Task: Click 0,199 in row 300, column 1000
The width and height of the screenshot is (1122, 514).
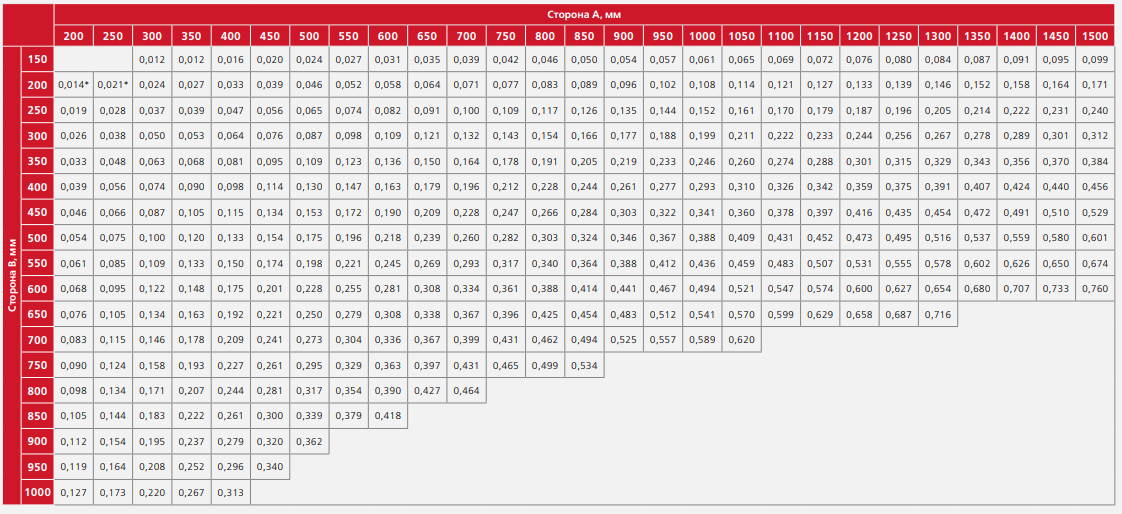Action: [x=702, y=136]
